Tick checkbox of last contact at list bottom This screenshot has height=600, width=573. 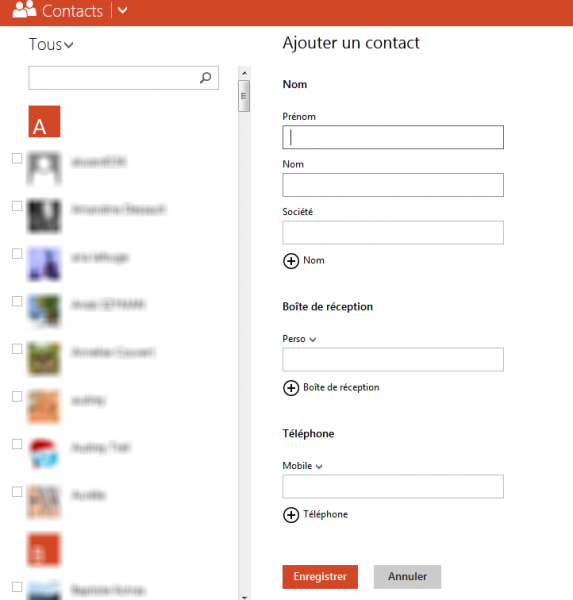coord(17,587)
